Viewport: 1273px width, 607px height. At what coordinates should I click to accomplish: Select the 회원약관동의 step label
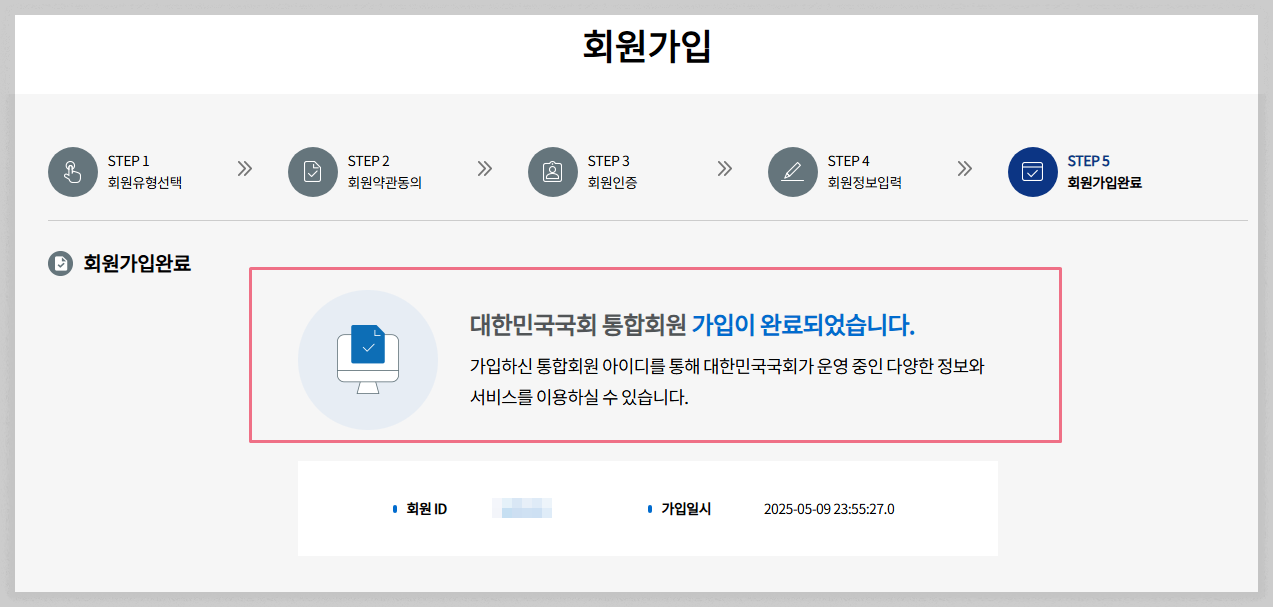point(385,183)
